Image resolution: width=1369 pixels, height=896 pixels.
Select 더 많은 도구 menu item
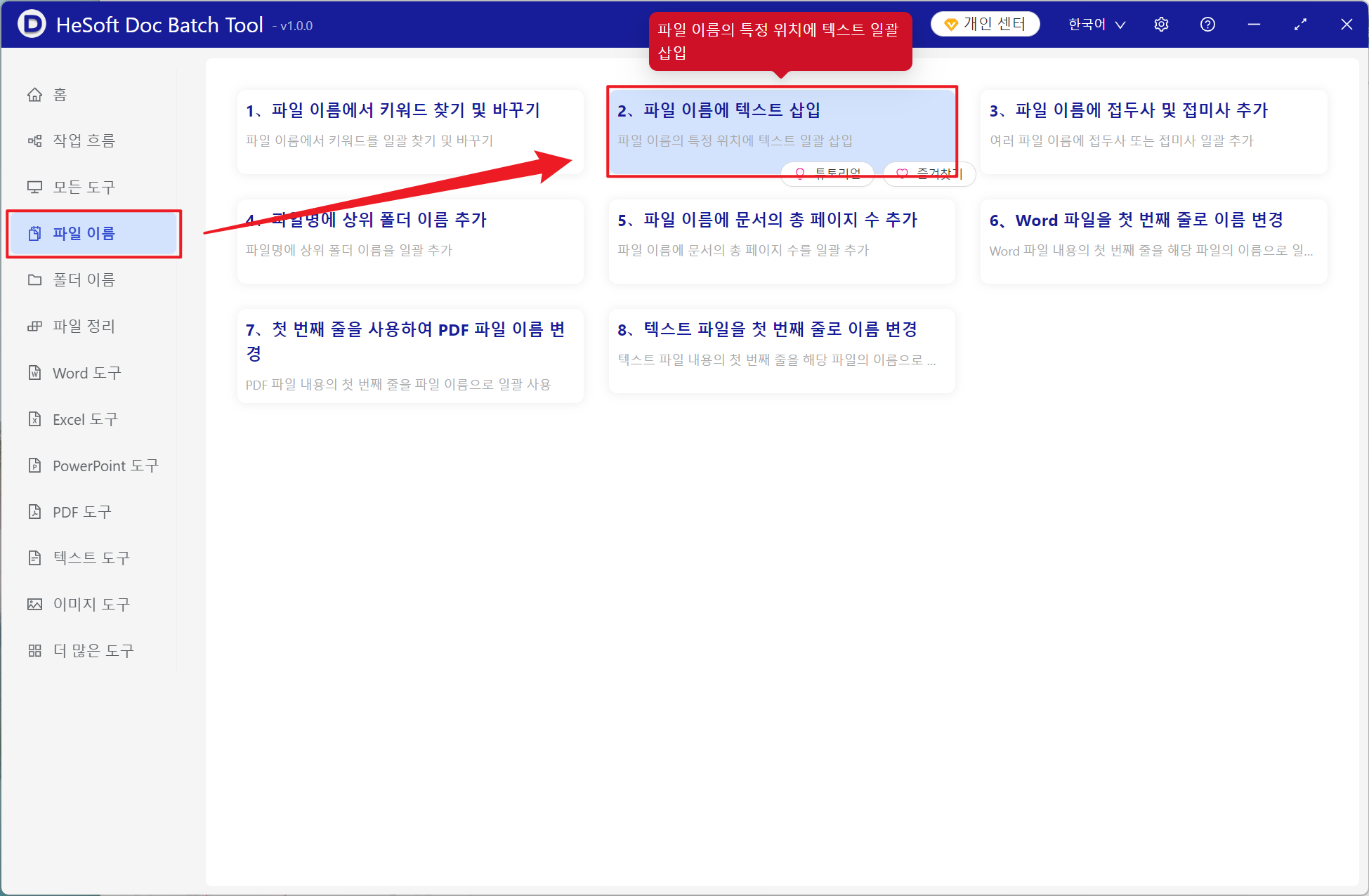point(93,650)
